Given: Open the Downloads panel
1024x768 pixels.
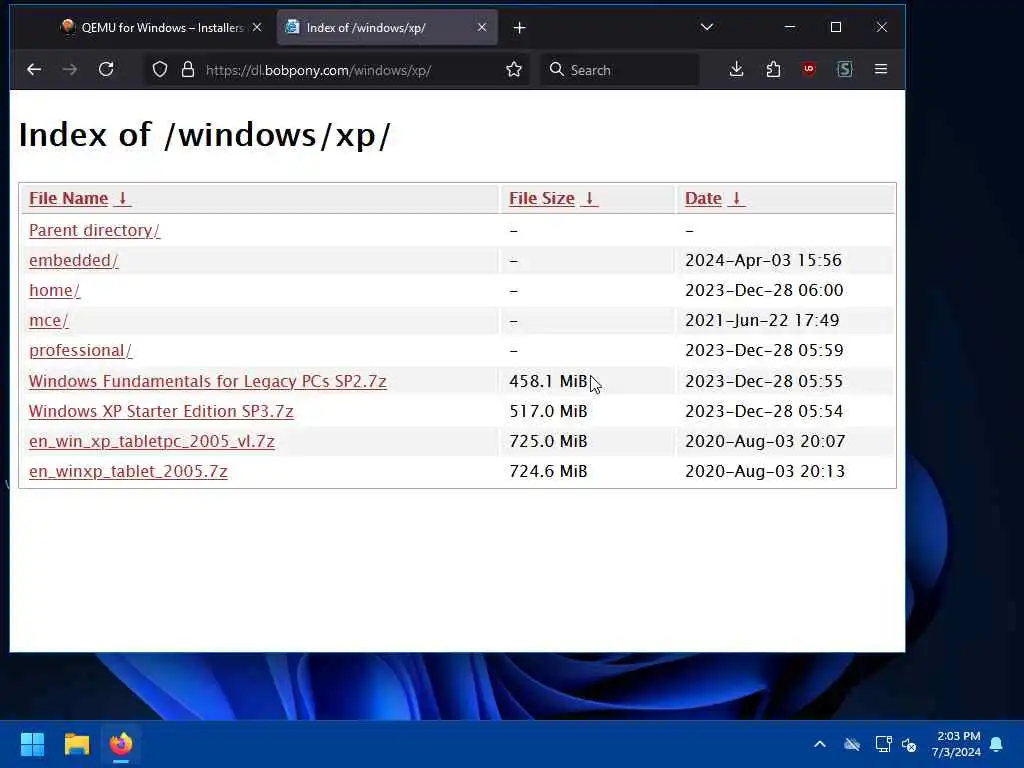Looking at the screenshot, I should click(x=737, y=69).
